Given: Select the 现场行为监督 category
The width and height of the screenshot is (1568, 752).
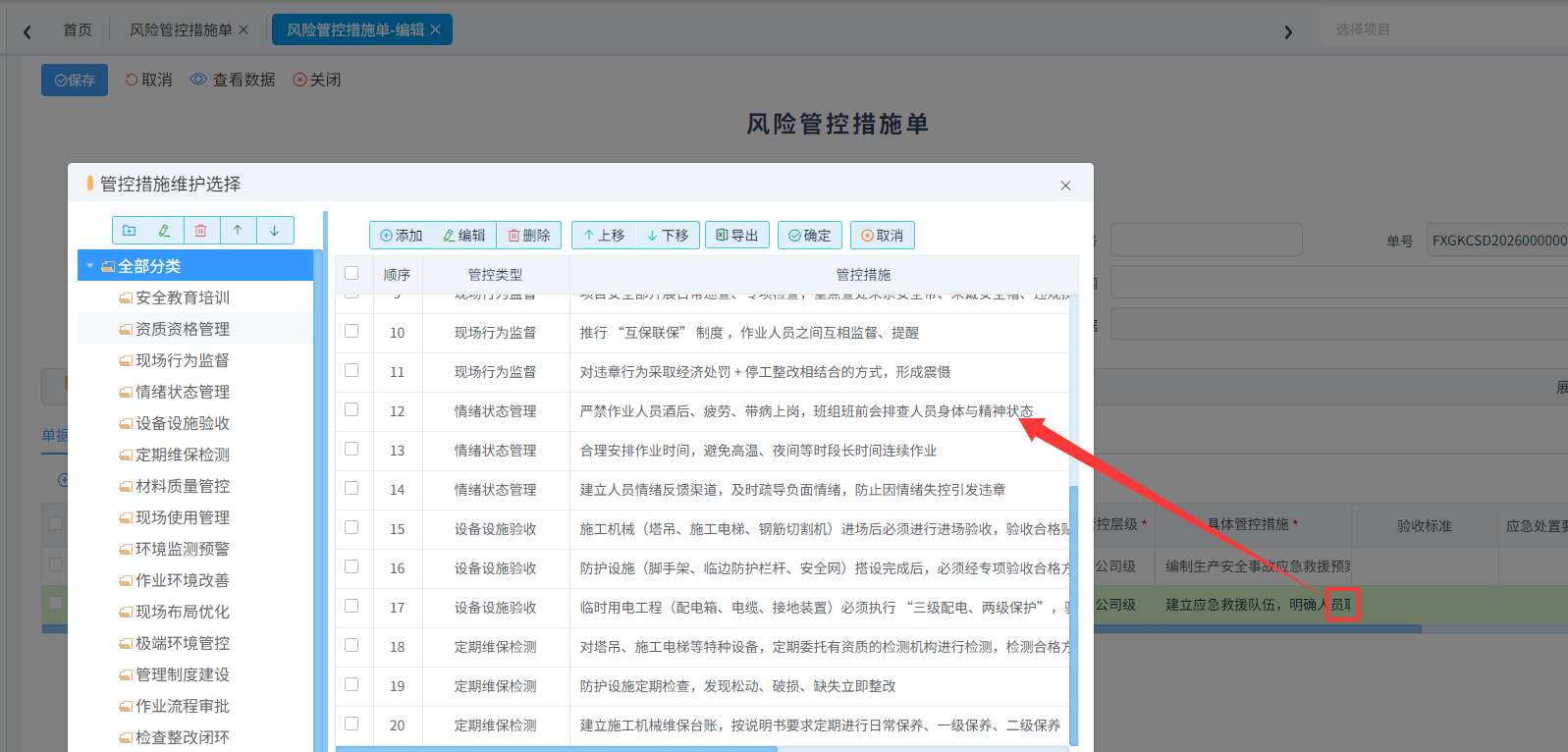Looking at the screenshot, I should click(x=183, y=360).
